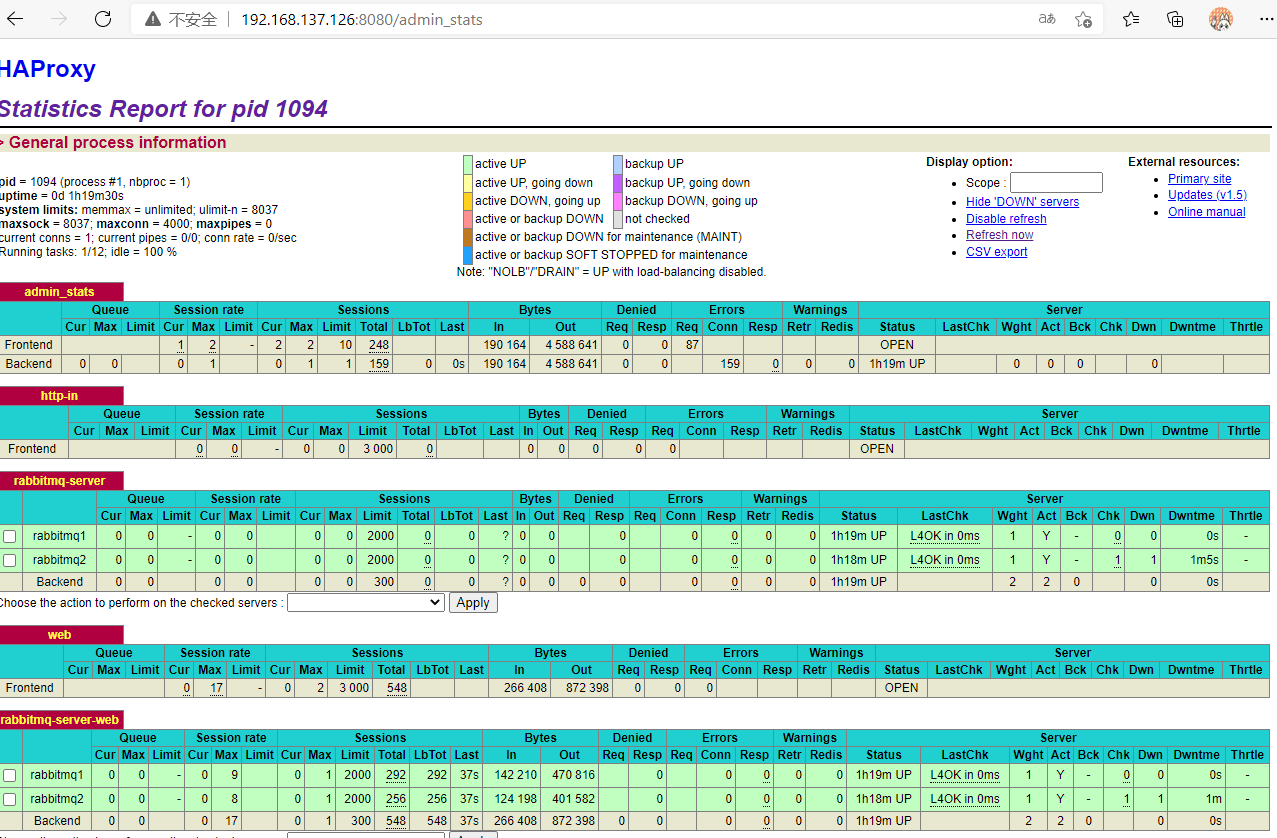
Task: Open the Primary site link
Action: pyautogui.click(x=1199, y=179)
